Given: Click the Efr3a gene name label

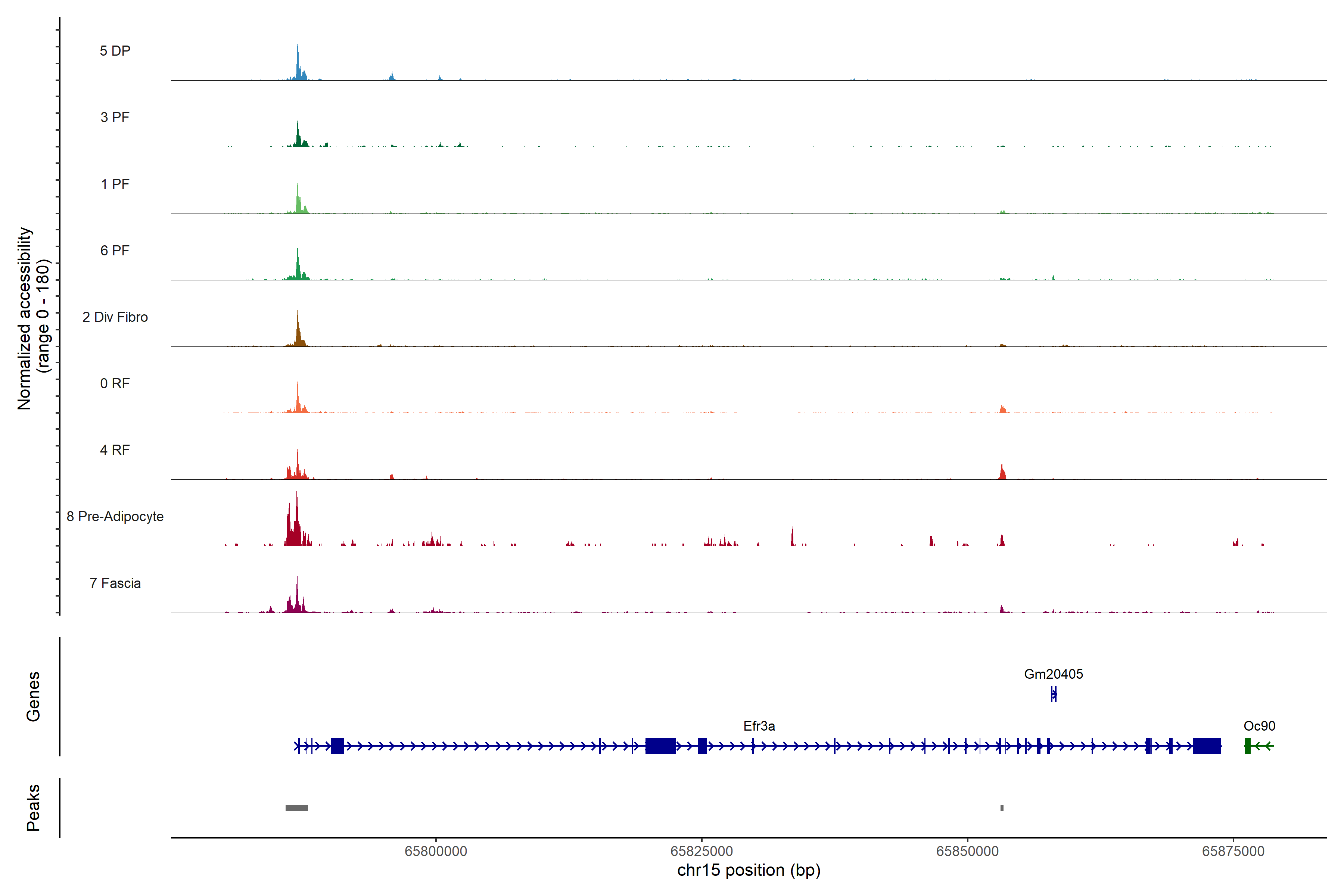Looking at the screenshot, I should tap(759, 726).
